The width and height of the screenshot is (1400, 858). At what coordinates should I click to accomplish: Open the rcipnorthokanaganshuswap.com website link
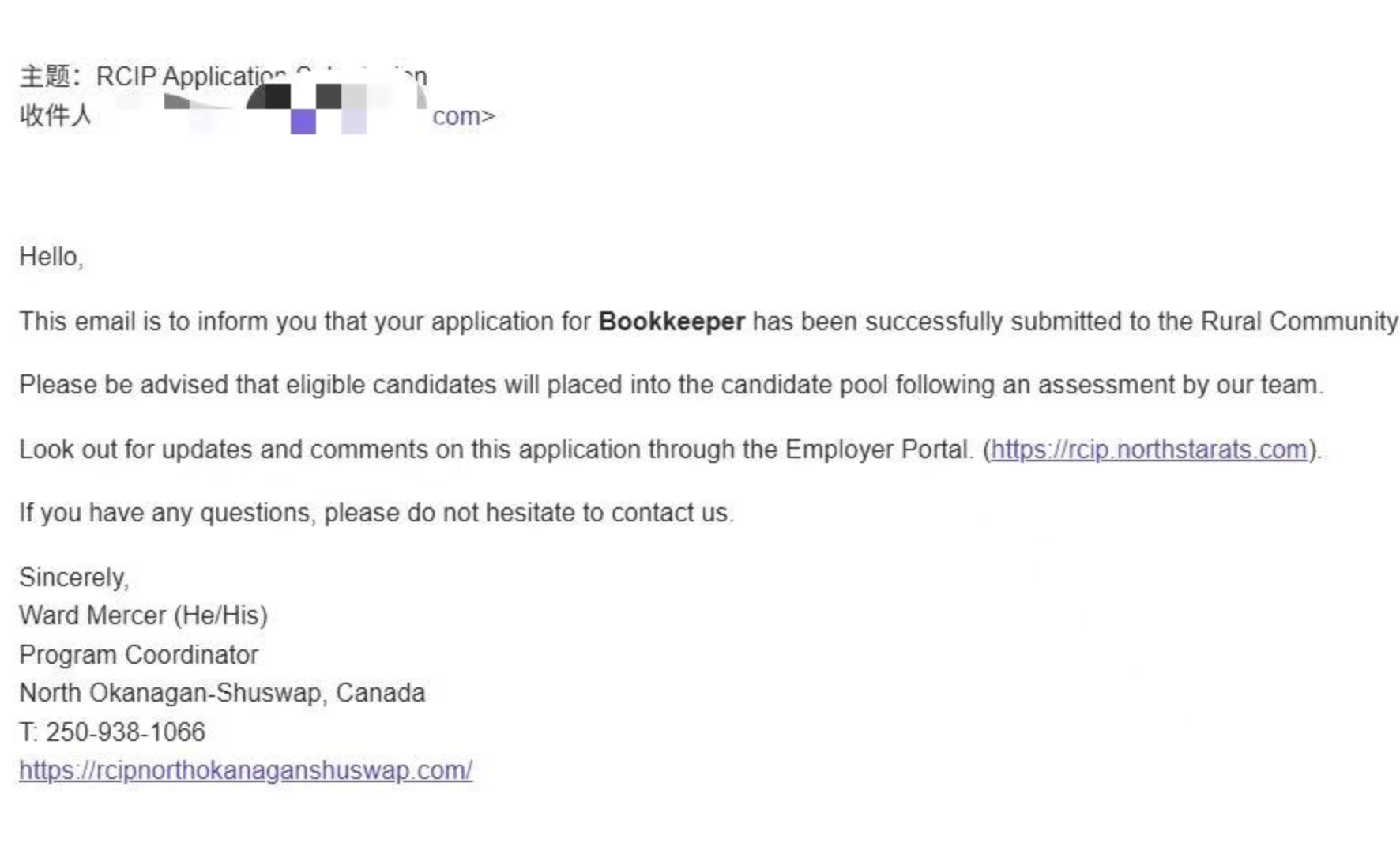click(x=246, y=770)
